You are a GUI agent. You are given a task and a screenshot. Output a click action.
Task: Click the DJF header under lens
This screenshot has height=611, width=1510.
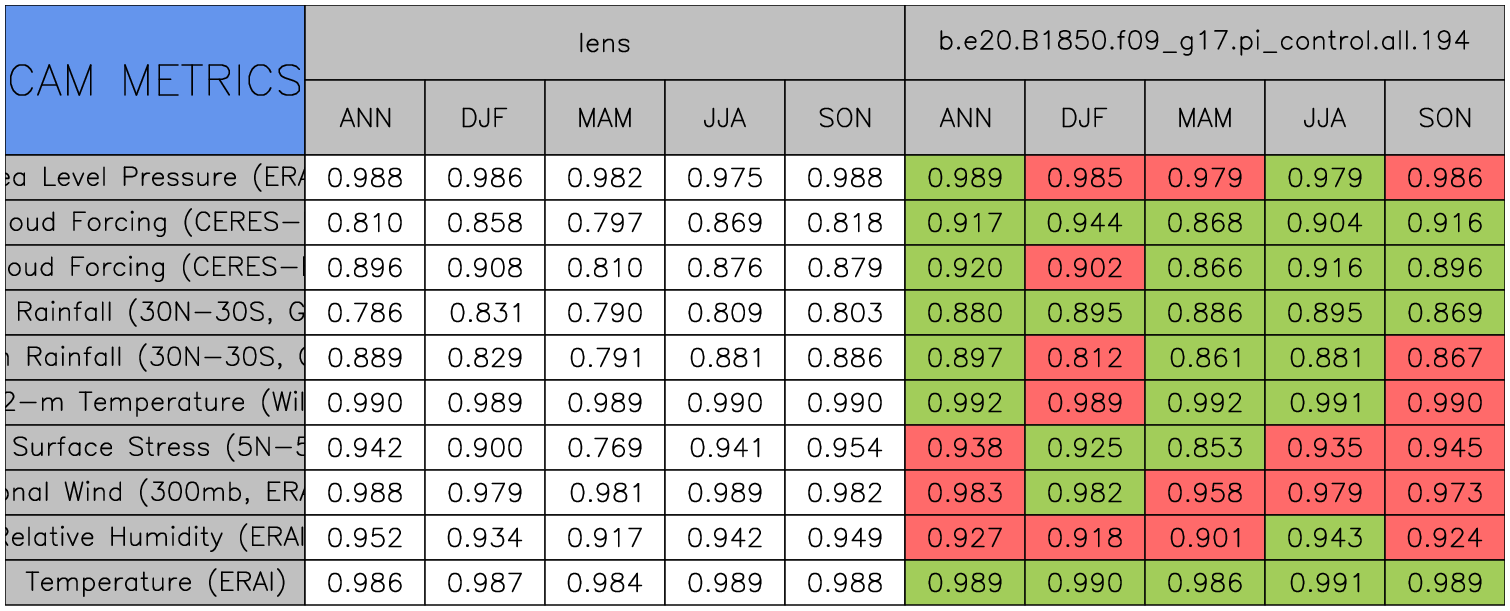[x=485, y=118]
